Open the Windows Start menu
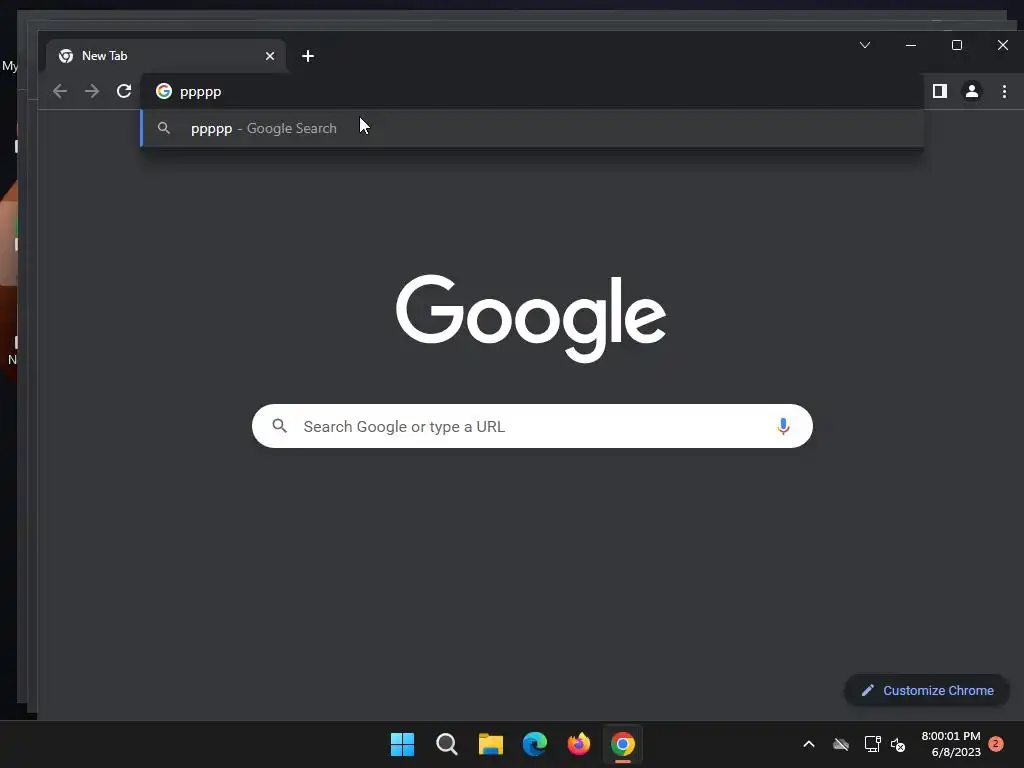 point(402,744)
